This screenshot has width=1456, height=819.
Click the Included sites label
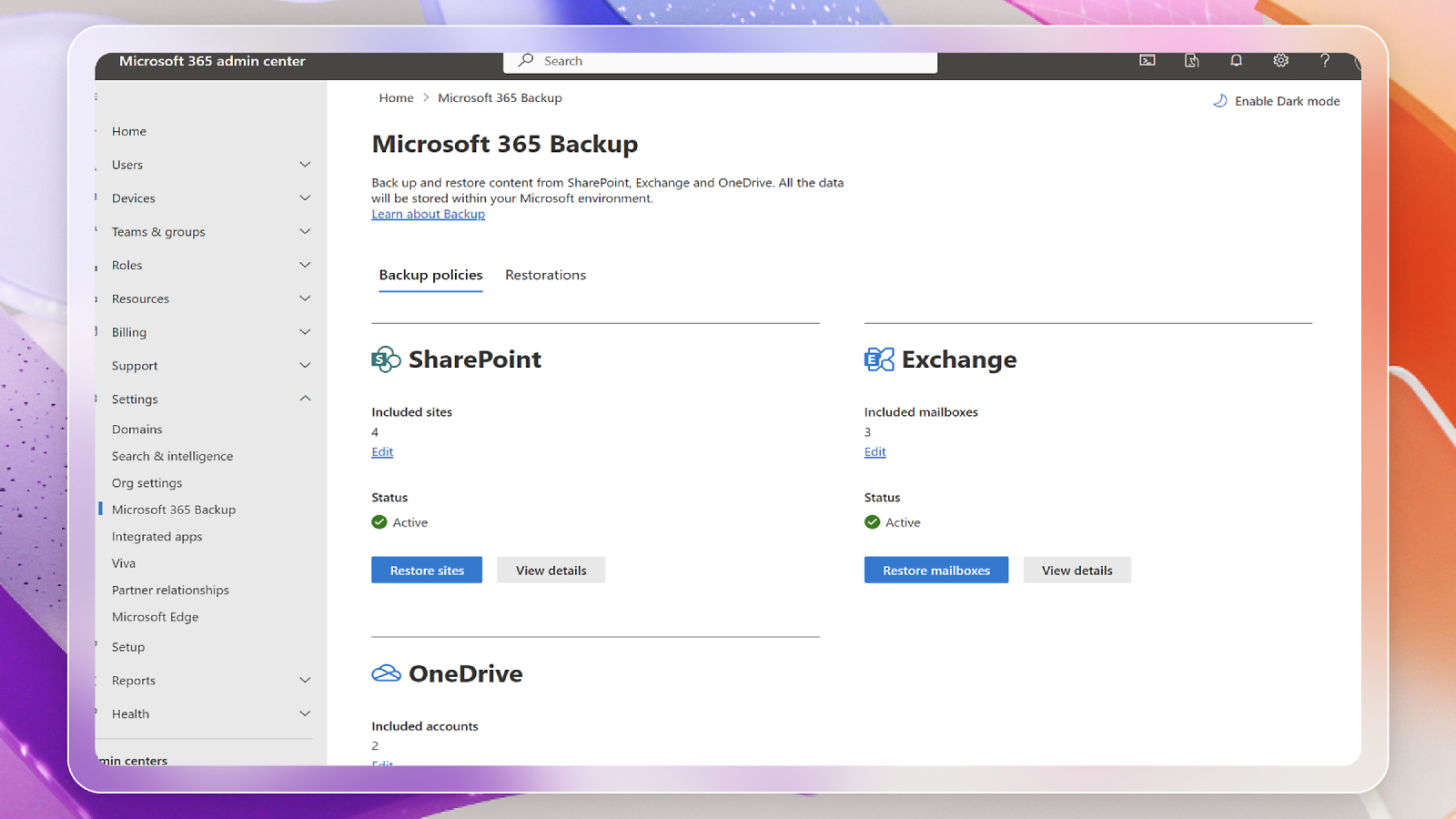click(x=411, y=412)
